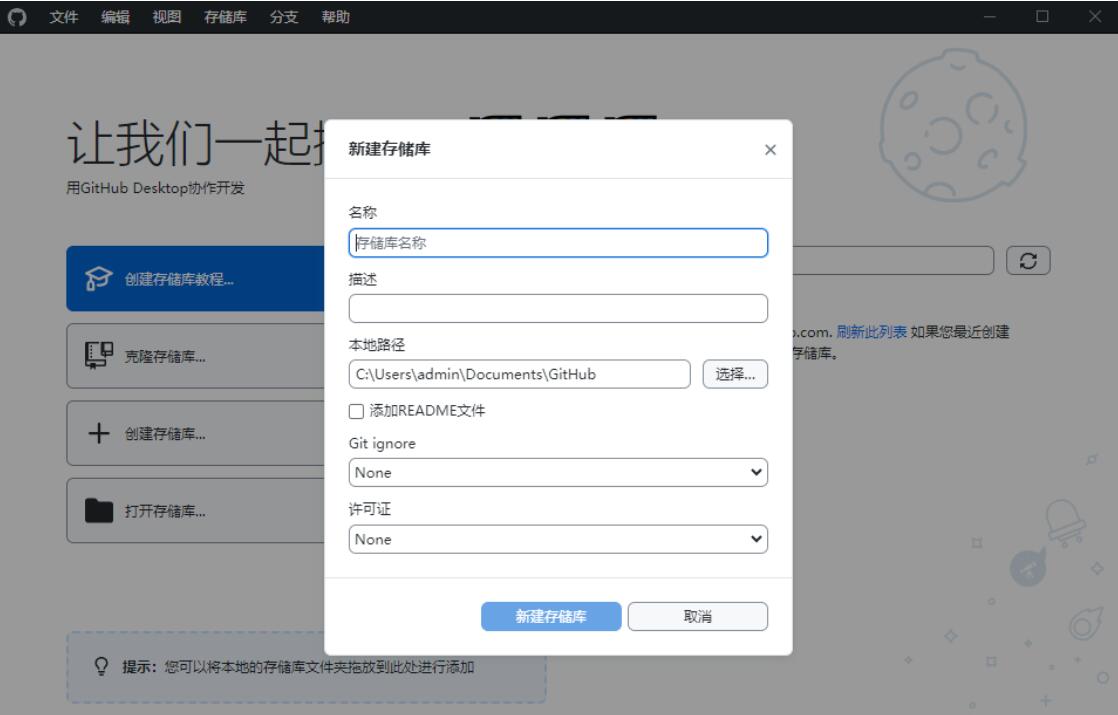Click the refresh icon button beside the filter field

tap(1029, 259)
